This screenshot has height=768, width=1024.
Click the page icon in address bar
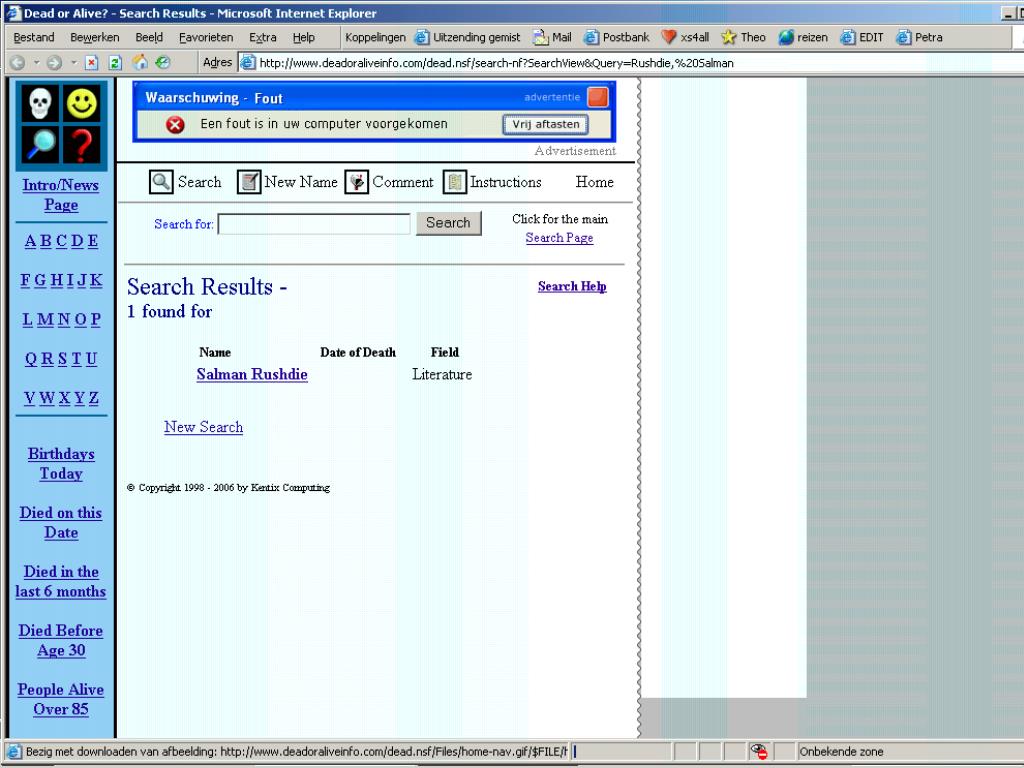[x=248, y=63]
